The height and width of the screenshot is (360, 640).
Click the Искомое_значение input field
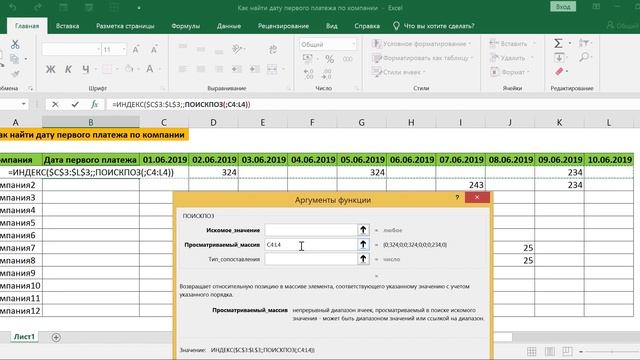pyautogui.click(x=311, y=230)
